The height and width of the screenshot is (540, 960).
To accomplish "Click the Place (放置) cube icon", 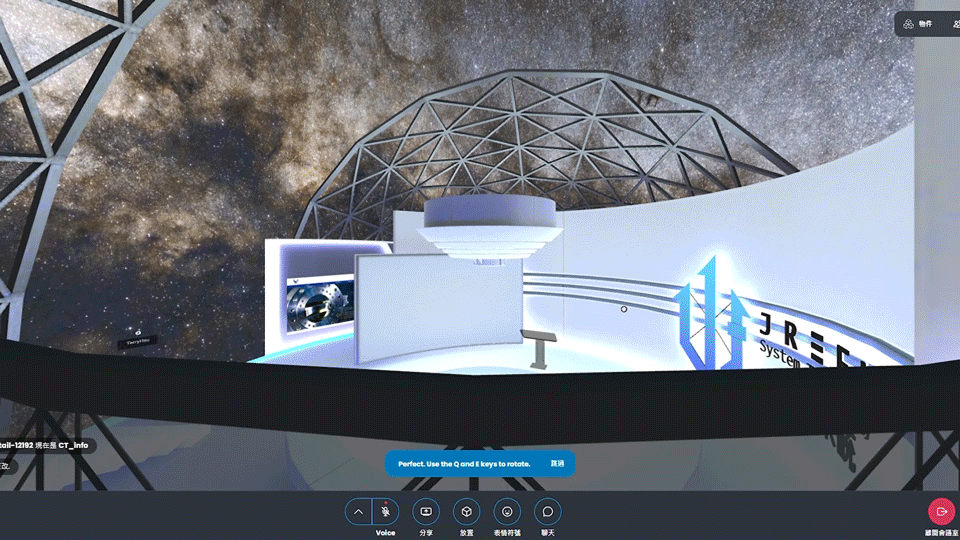I will (x=466, y=511).
